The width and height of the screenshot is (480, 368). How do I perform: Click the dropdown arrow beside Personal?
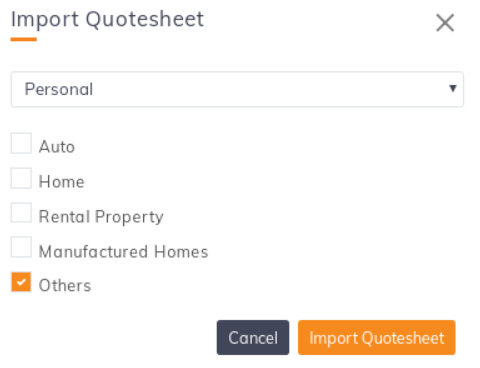(x=452, y=88)
